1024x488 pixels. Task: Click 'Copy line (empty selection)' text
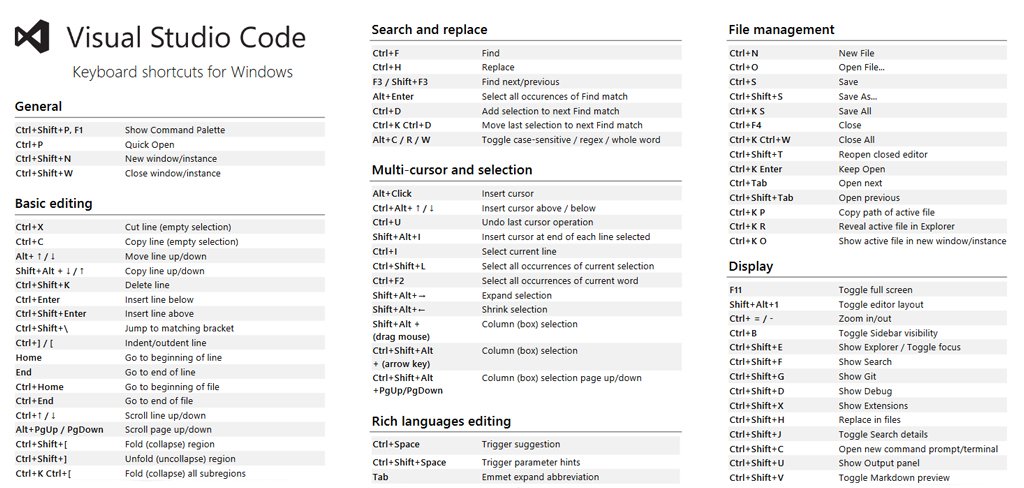coord(182,242)
